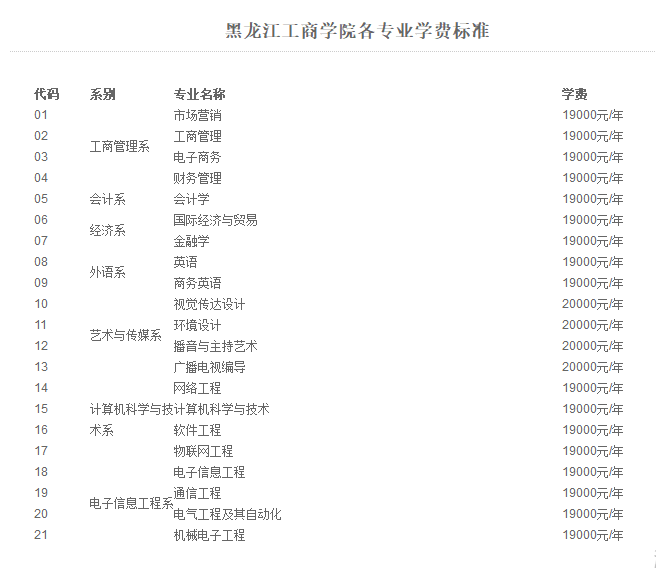Click the department name 艺术与传媒系
Image resolution: width=656 pixels, height=572 pixels.
(126, 336)
